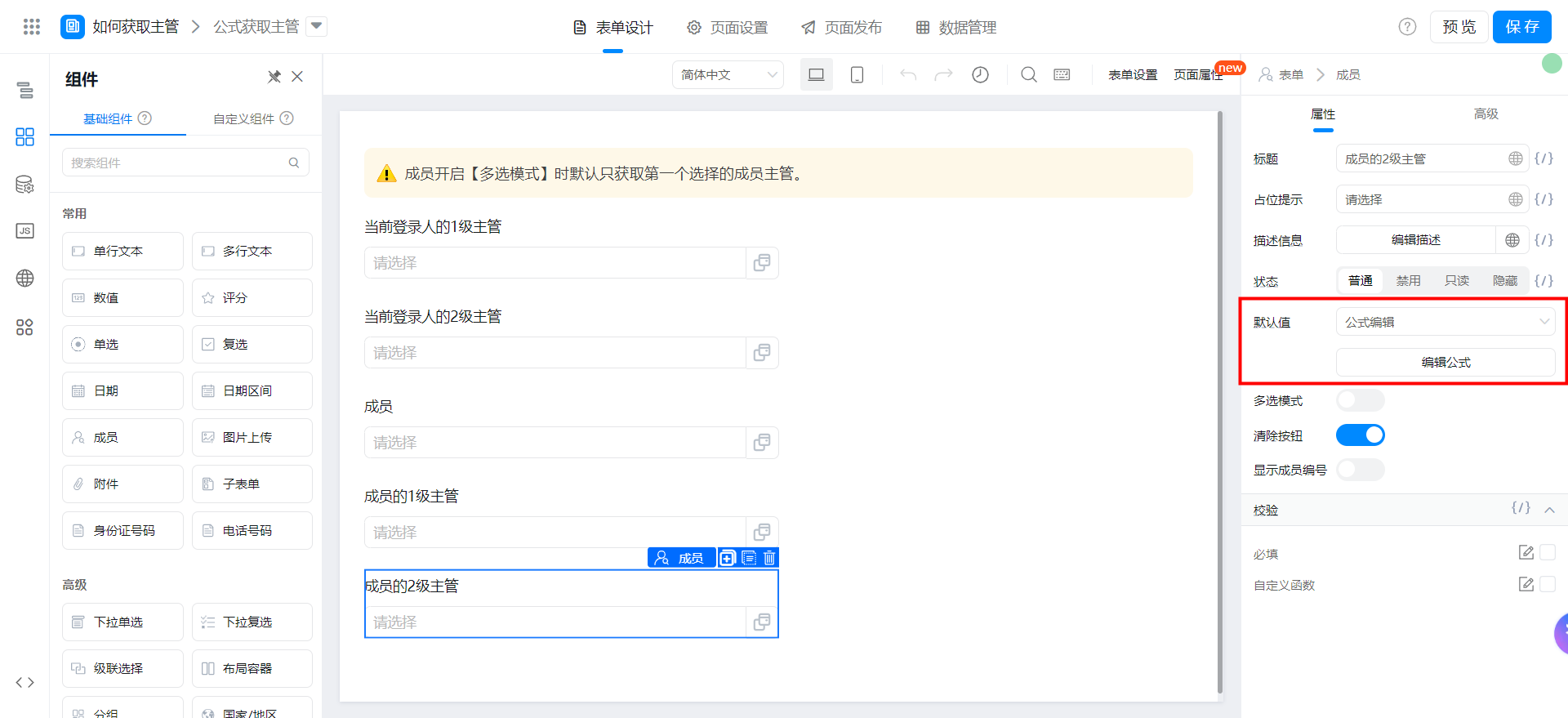Screen dimensions: 1568x718
Task: Bind variable for the title property
Action: coord(1543,158)
